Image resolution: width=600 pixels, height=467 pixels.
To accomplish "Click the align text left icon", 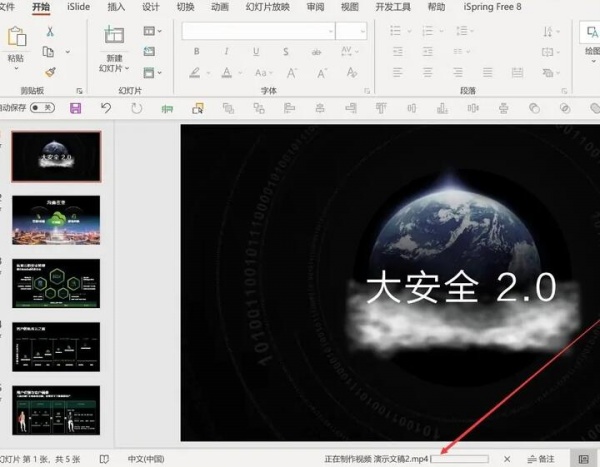I will (398, 72).
